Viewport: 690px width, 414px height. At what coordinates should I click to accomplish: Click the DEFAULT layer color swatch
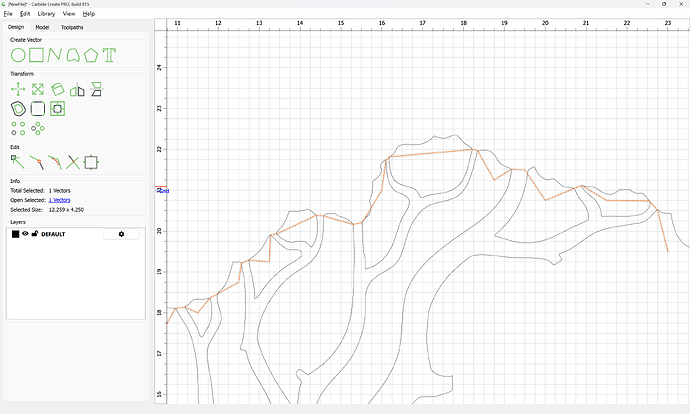click(x=15, y=234)
